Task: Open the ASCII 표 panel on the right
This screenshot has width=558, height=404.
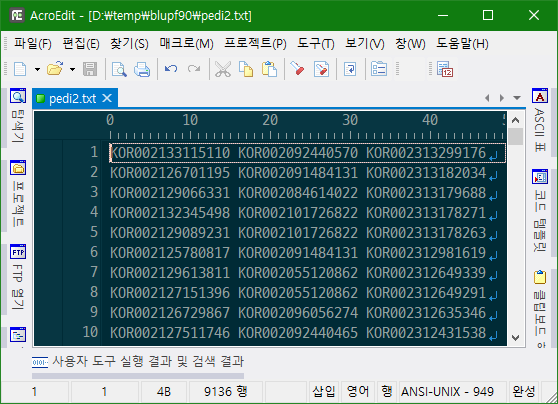Action: coord(540,120)
